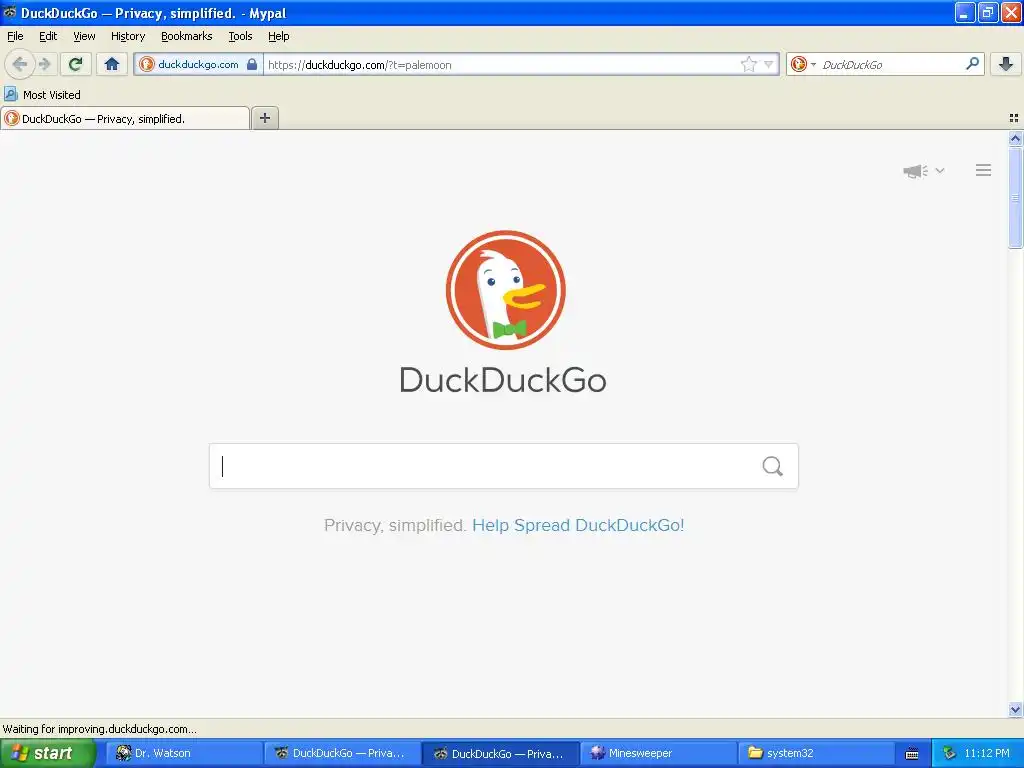This screenshot has width=1024, height=768.
Task: Open the address bar history dropdown arrow
Action: coord(769,64)
